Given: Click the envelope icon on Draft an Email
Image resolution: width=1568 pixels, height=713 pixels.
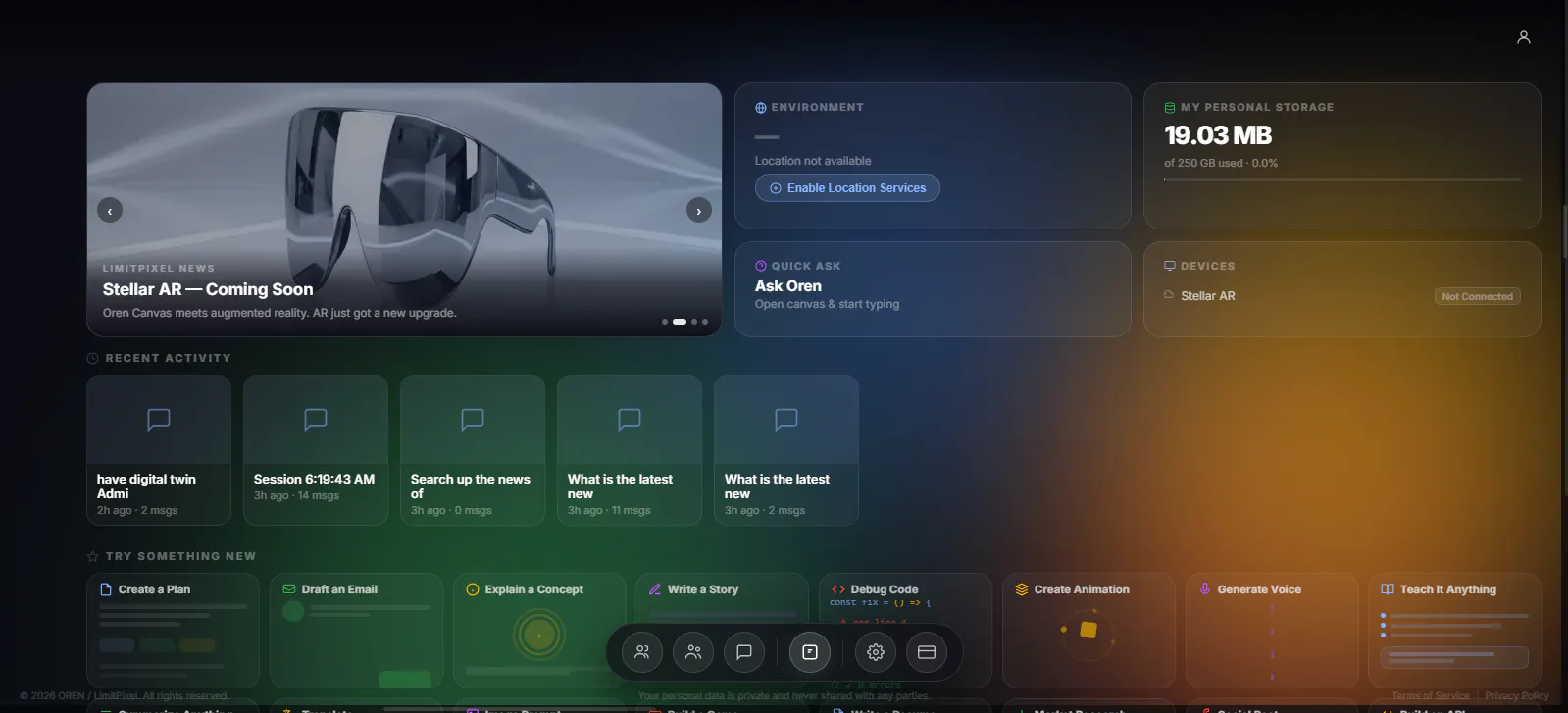Looking at the screenshot, I should click(x=289, y=589).
